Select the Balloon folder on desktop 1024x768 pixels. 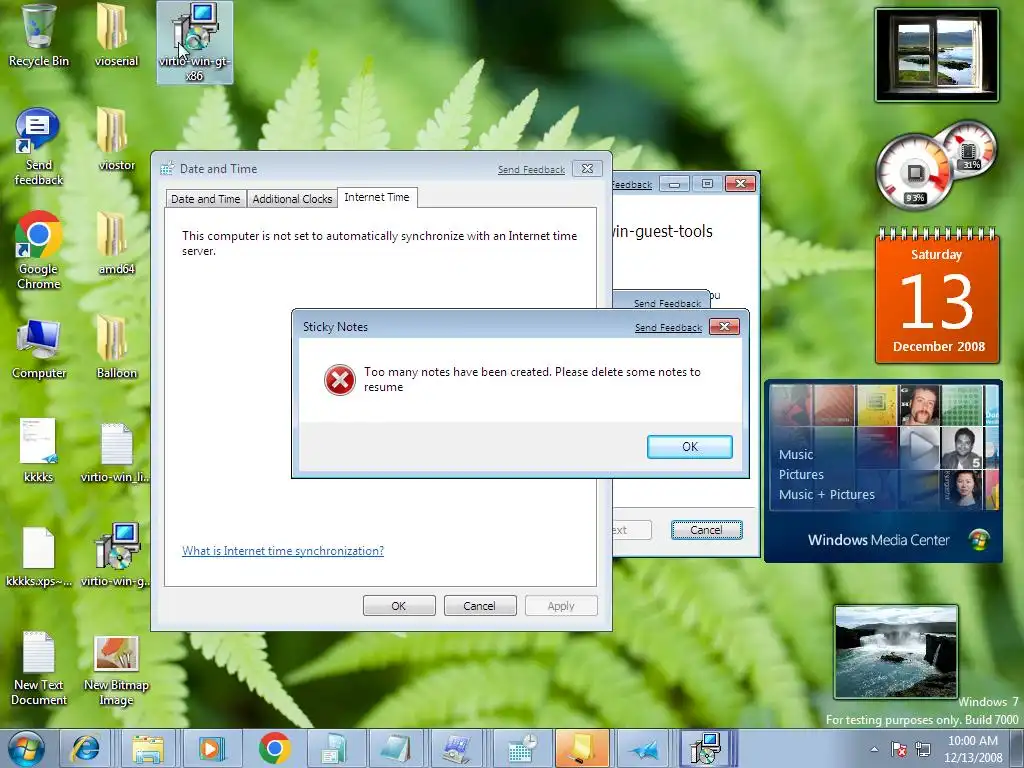pos(116,347)
